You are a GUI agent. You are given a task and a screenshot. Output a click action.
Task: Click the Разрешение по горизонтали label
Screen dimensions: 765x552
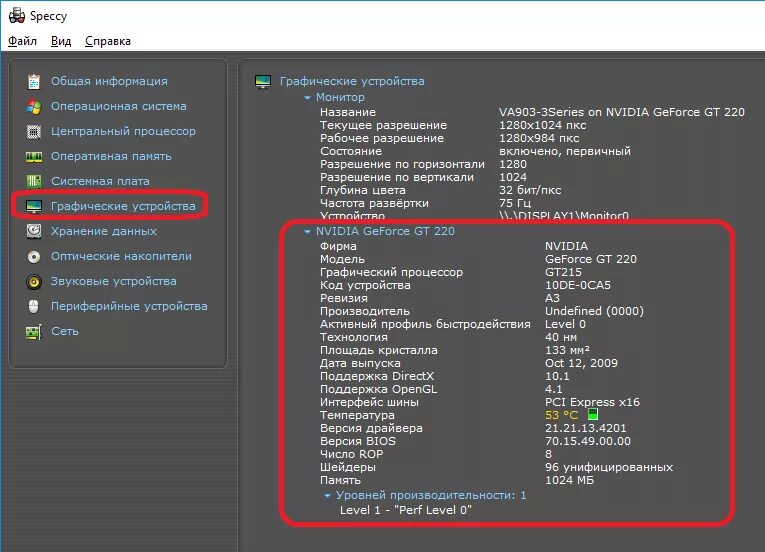pos(403,164)
